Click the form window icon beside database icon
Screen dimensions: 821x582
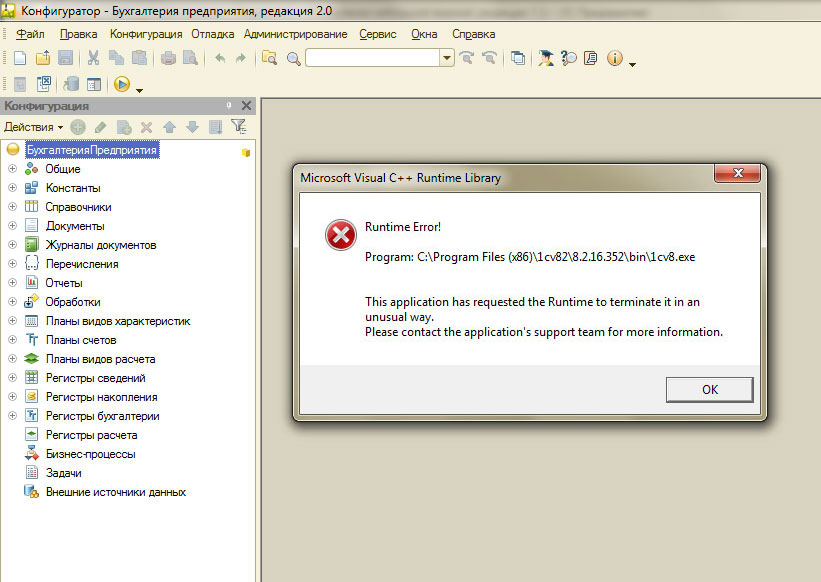pos(94,84)
